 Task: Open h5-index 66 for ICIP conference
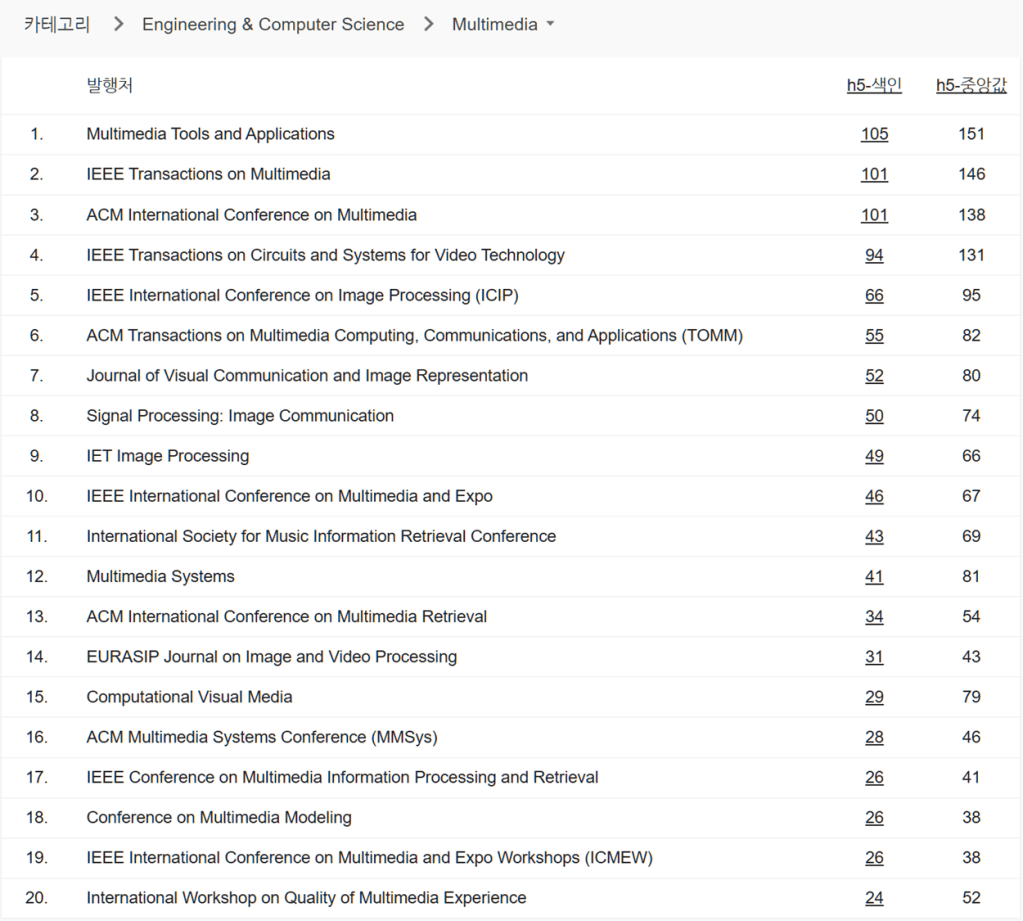pyautogui.click(x=874, y=295)
